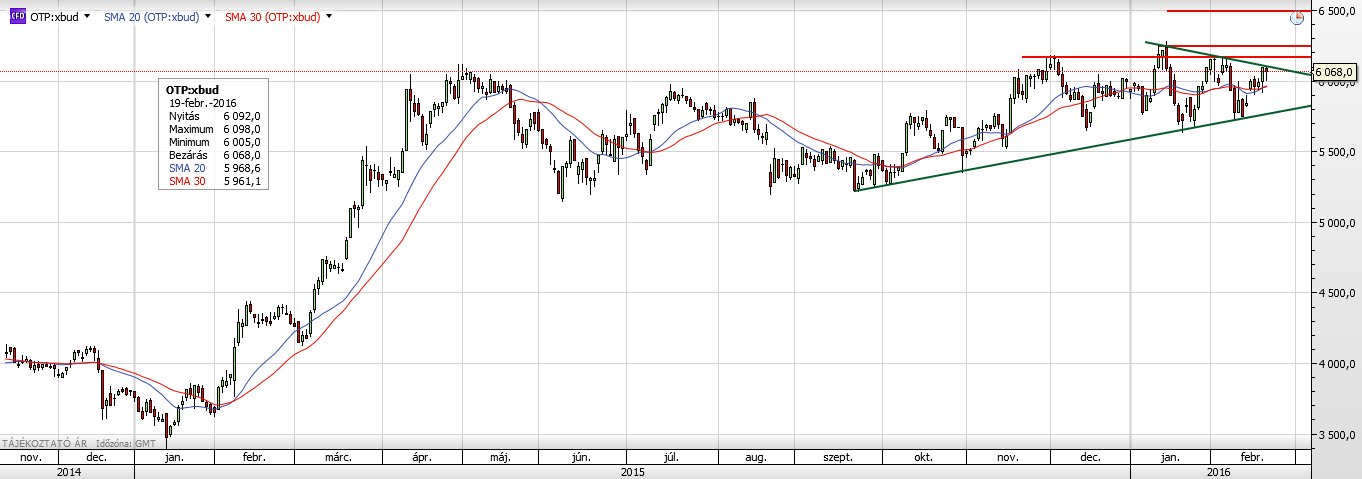The height and width of the screenshot is (479, 1362).
Task: Click the current price tag 6 068,0
Action: coord(1335,72)
